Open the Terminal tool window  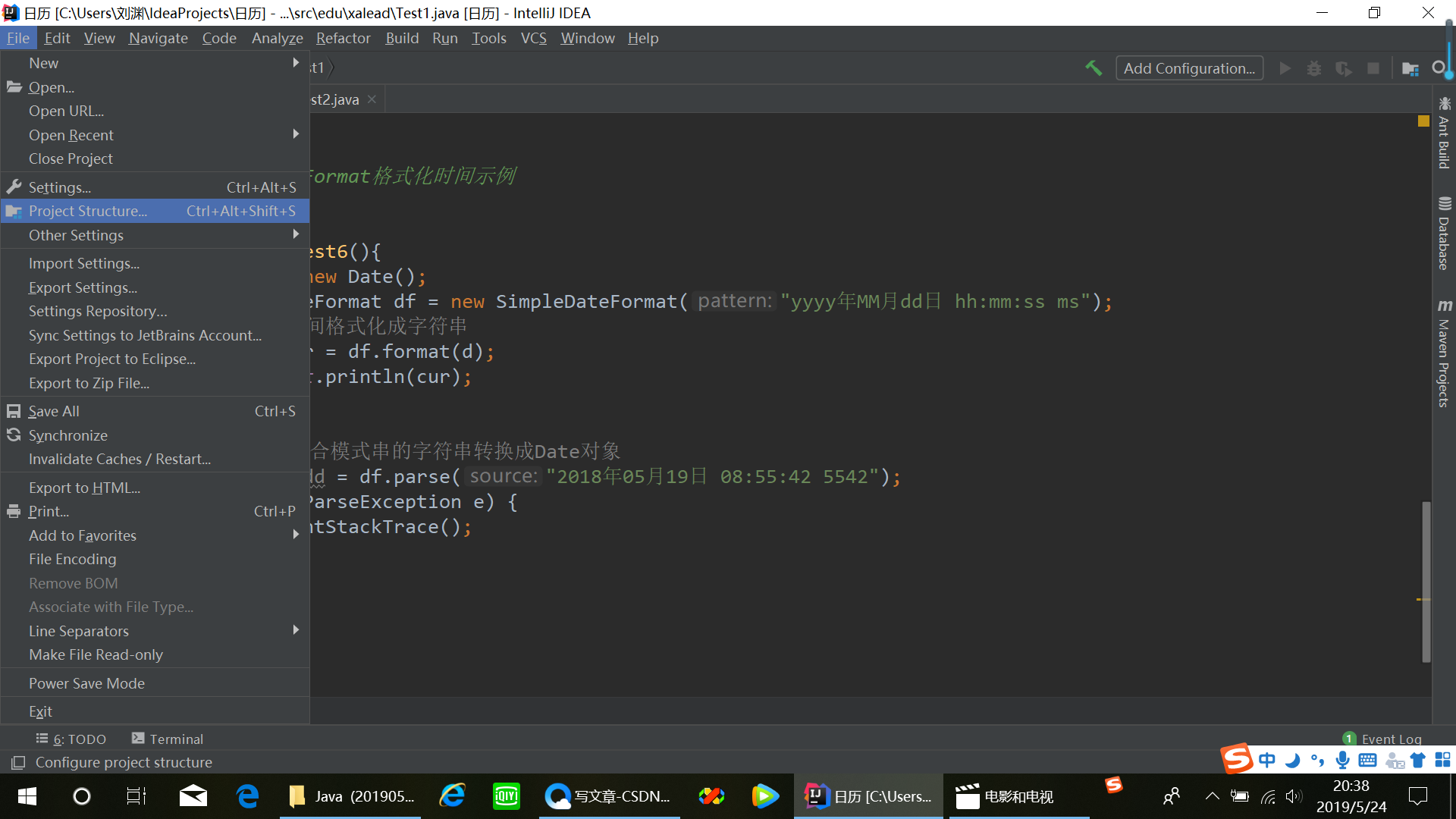pyautogui.click(x=168, y=739)
